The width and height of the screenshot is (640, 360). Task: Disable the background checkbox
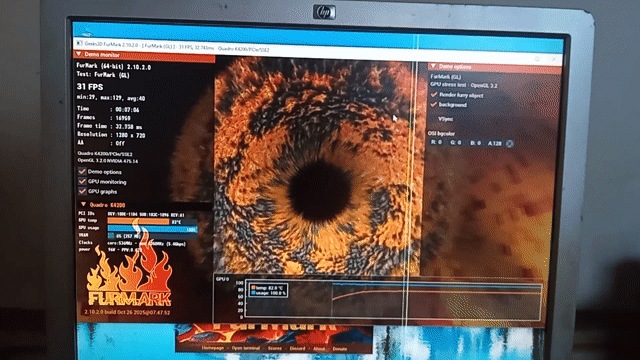(x=434, y=104)
